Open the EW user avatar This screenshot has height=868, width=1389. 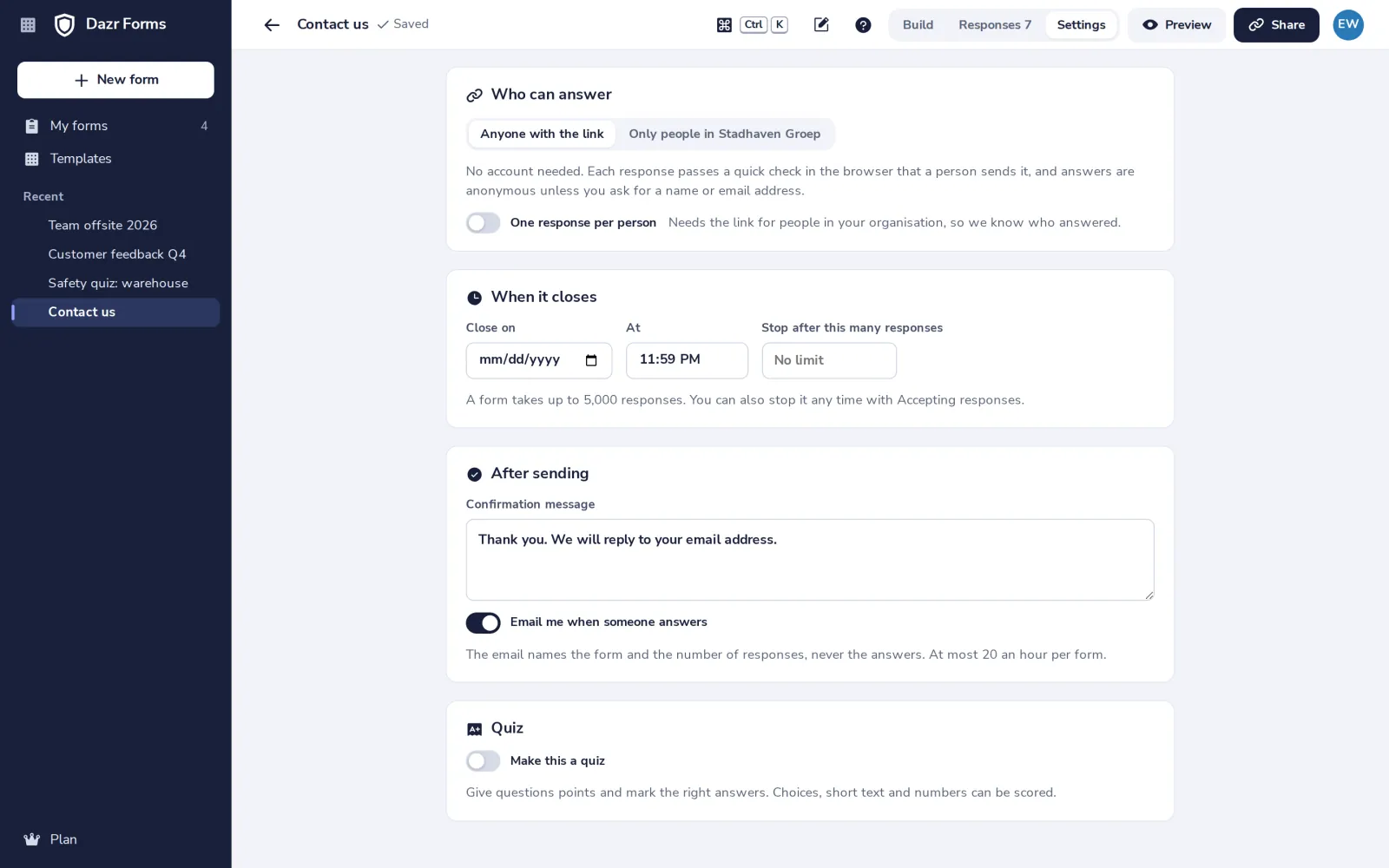(x=1348, y=24)
